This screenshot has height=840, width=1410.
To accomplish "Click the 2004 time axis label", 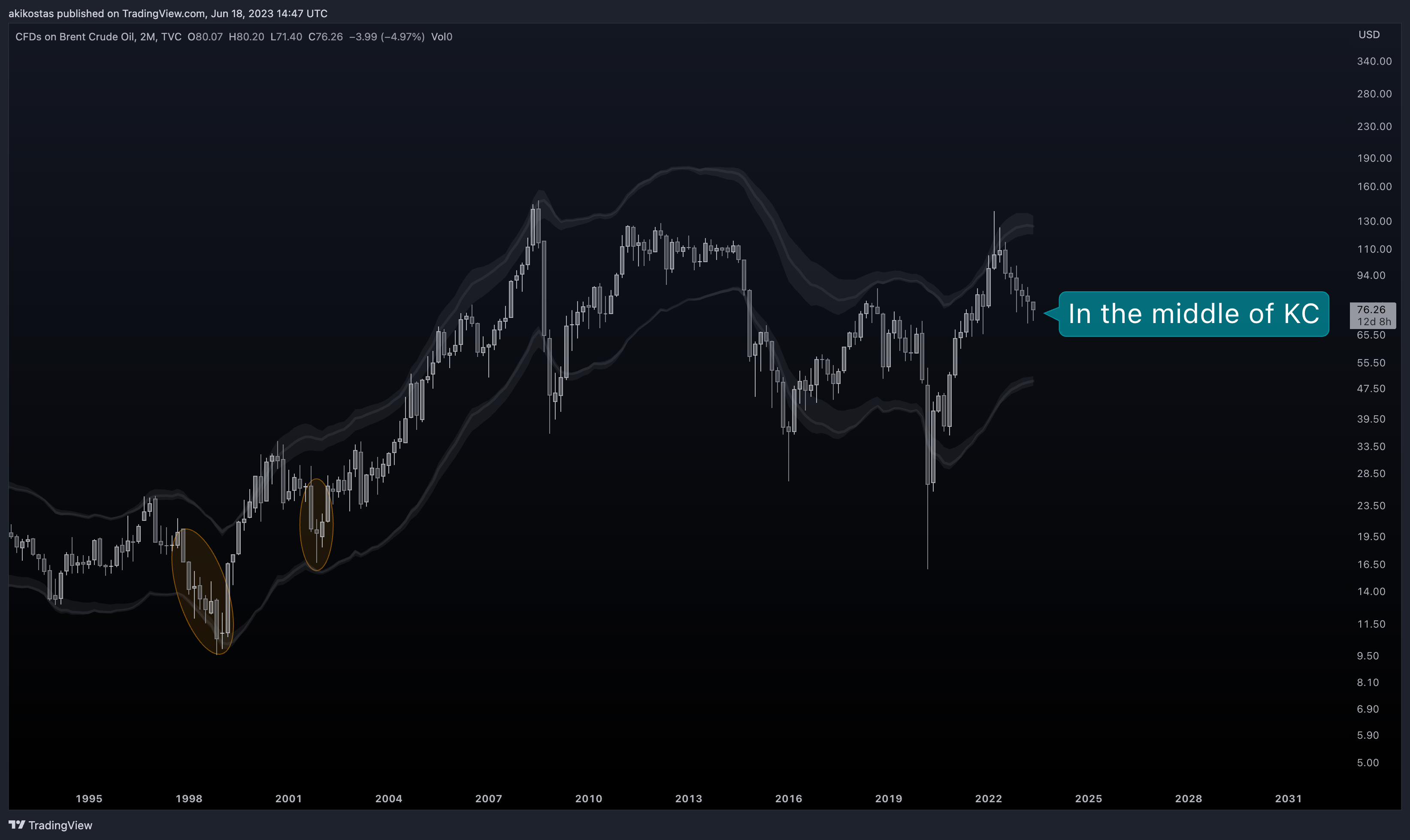I will click(x=389, y=799).
